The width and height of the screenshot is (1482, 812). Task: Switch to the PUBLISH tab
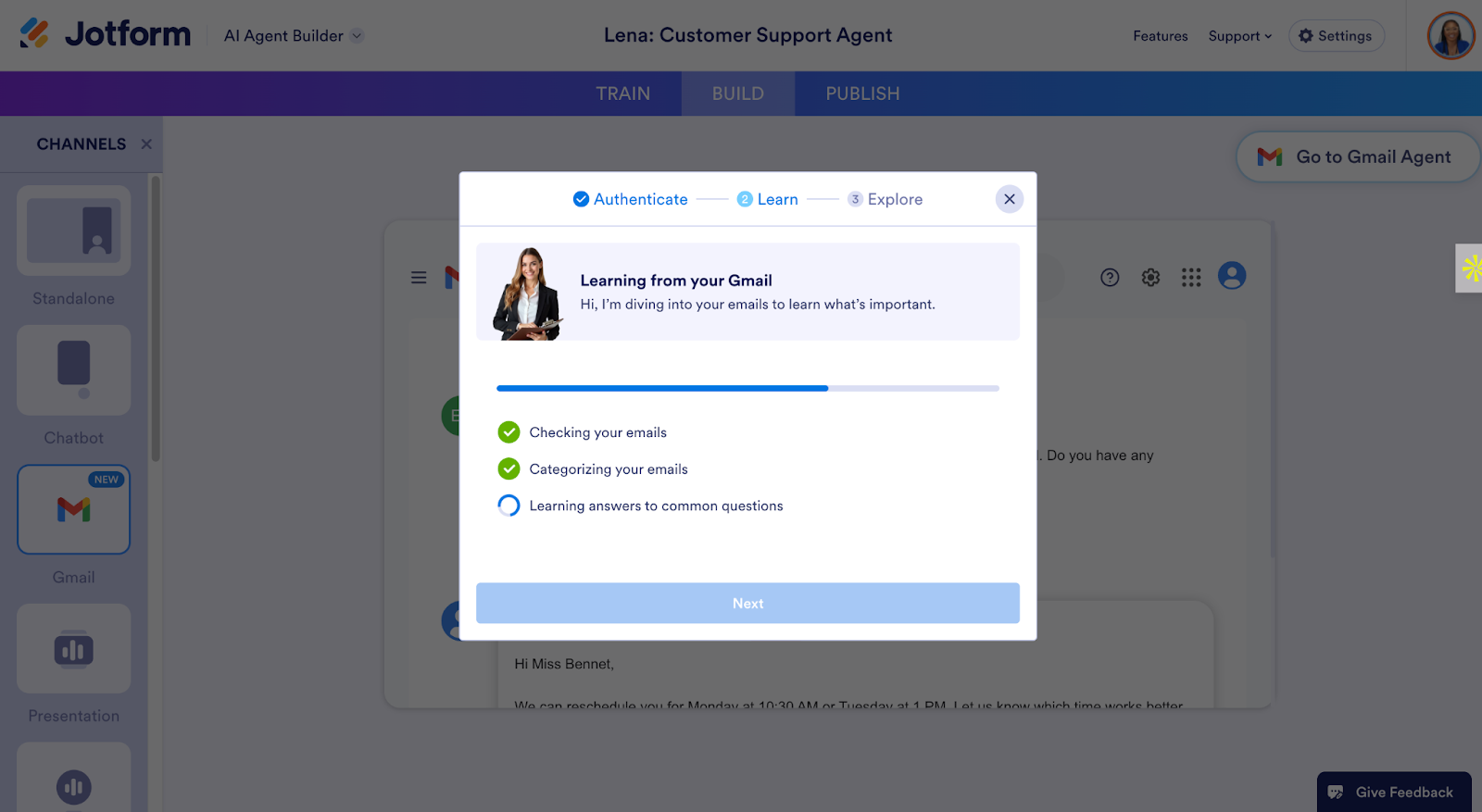(x=862, y=94)
